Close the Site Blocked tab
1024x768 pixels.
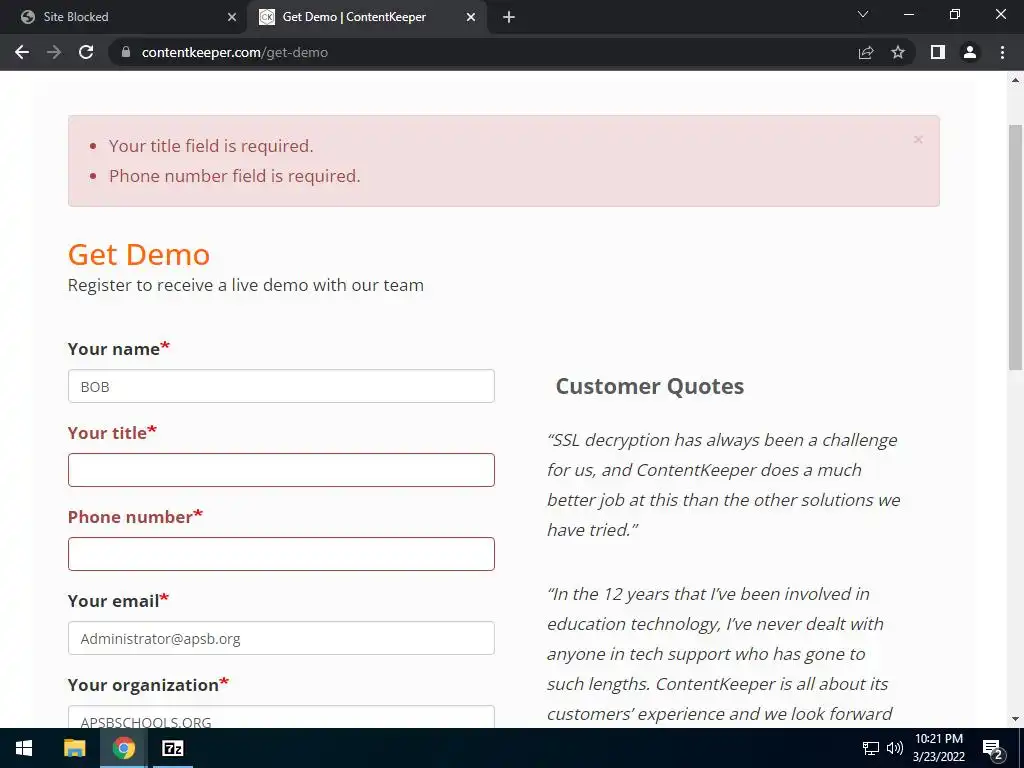click(232, 17)
